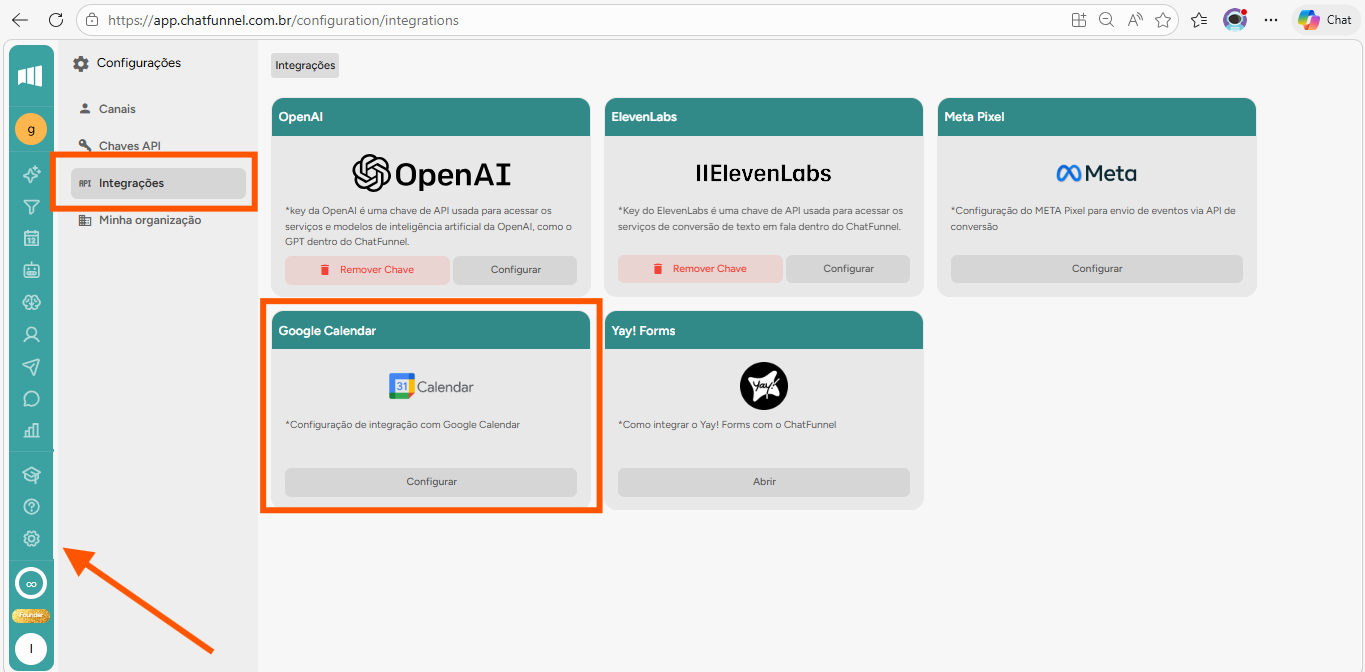The image size is (1365, 672).
Task: Open the bar chart reports icon
Action: tap(31, 431)
